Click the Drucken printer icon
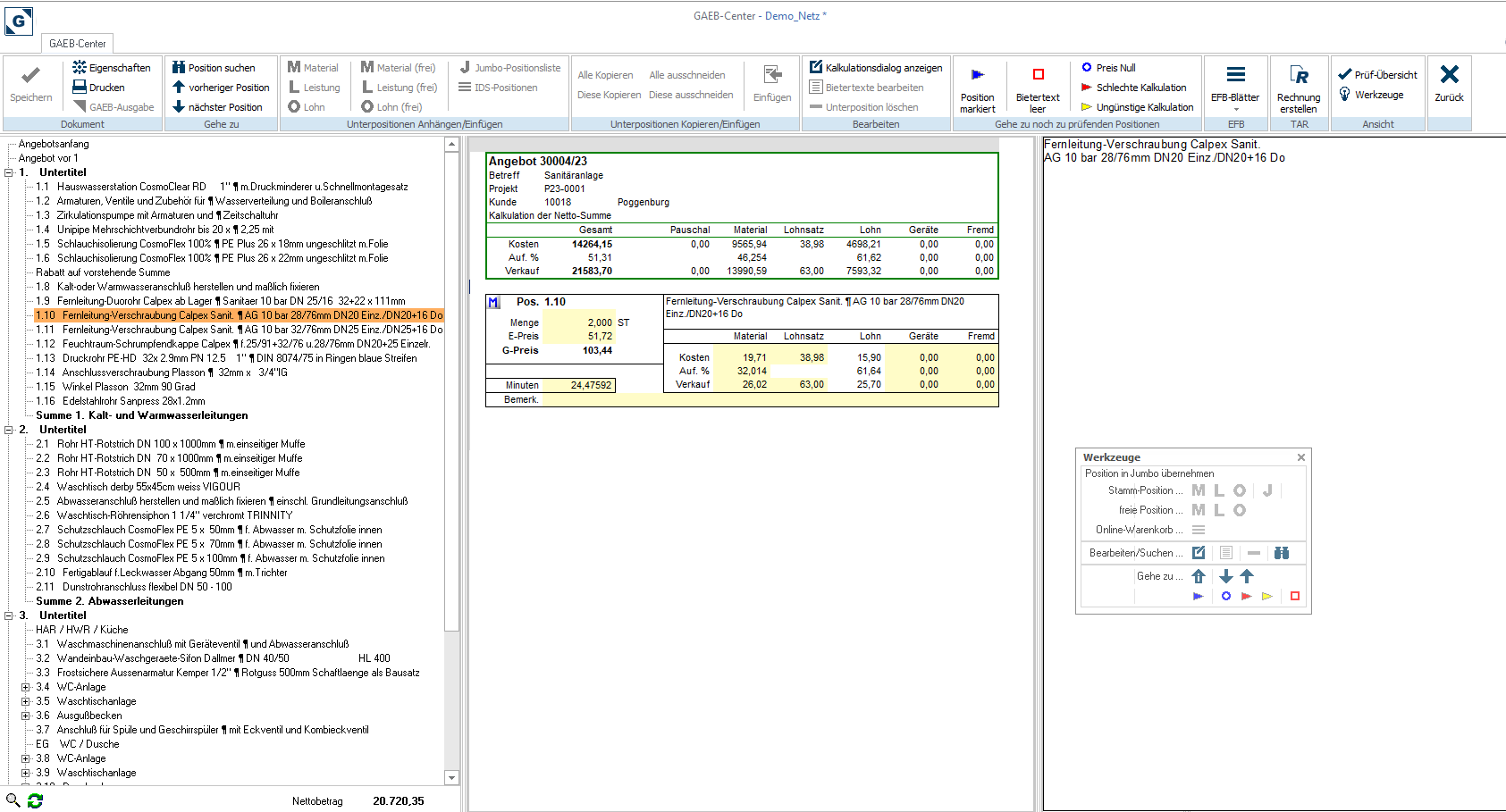 coord(80,88)
